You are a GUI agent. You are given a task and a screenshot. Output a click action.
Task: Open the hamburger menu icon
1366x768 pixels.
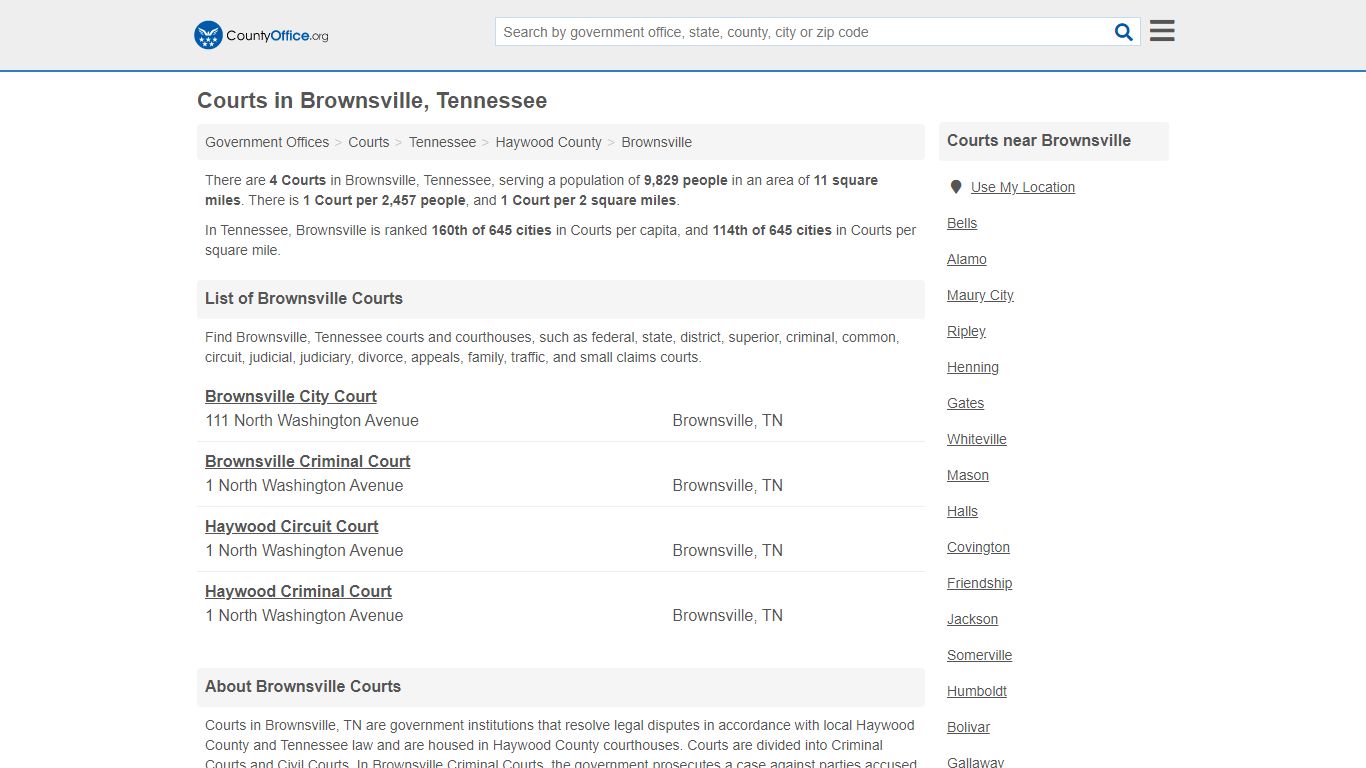tap(1162, 31)
